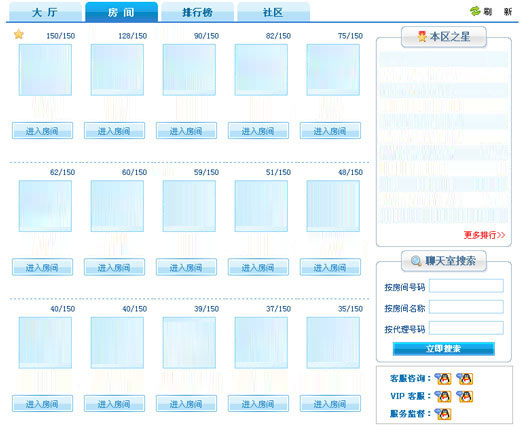The width and height of the screenshot is (528, 435).
Task: Click the green refresh icon
Action: 475,11
